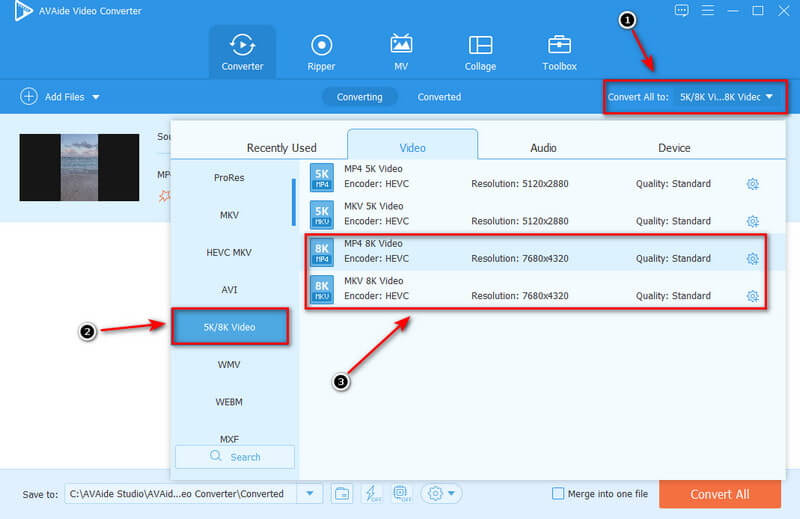Open output folder icon next to save path
The image size is (800, 519).
coord(342,493)
